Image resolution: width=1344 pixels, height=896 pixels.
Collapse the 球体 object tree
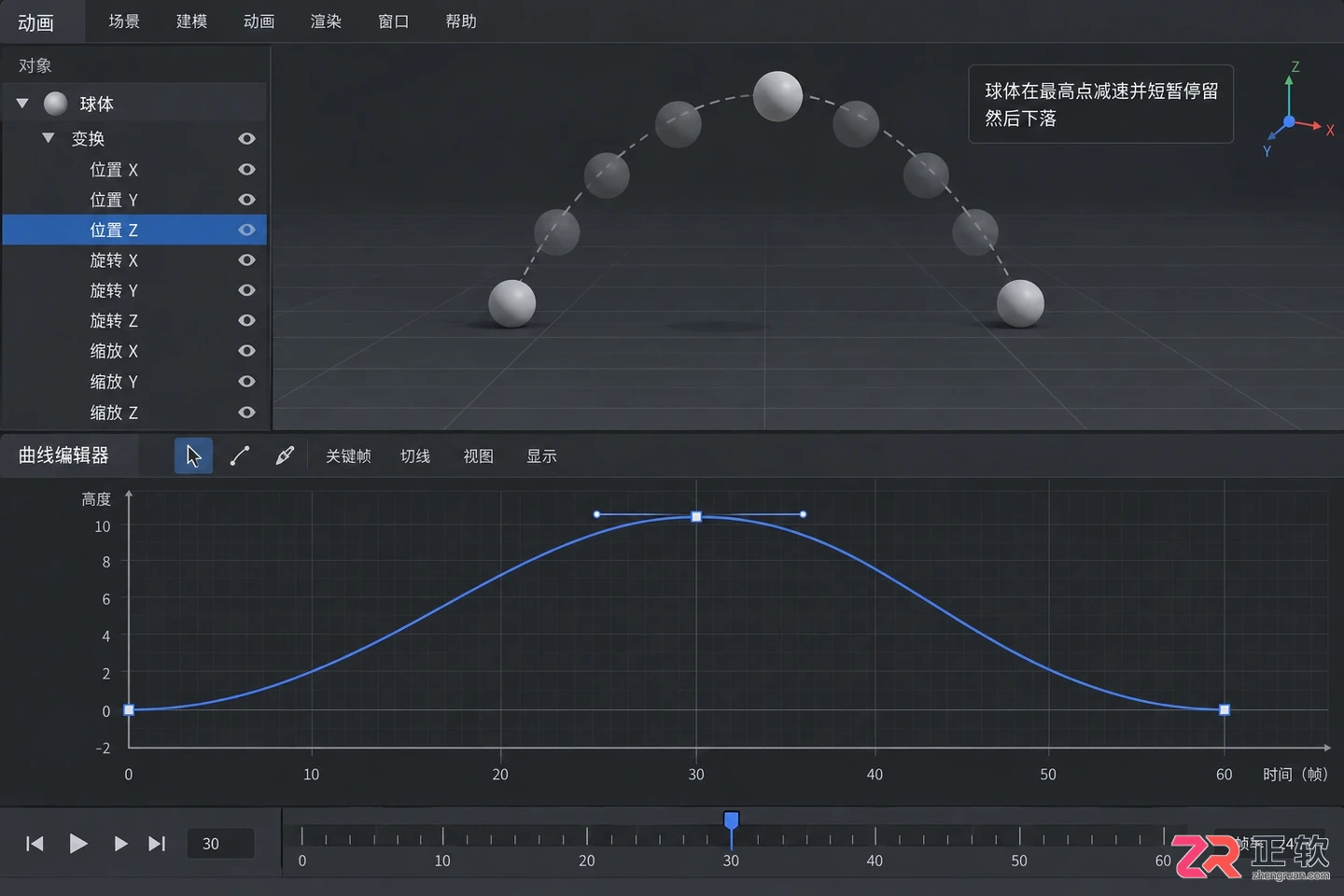[x=22, y=104]
